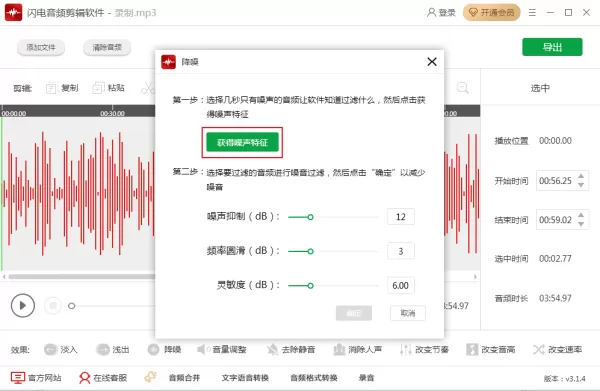Click 改变节奏 tempo effect

point(424,349)
